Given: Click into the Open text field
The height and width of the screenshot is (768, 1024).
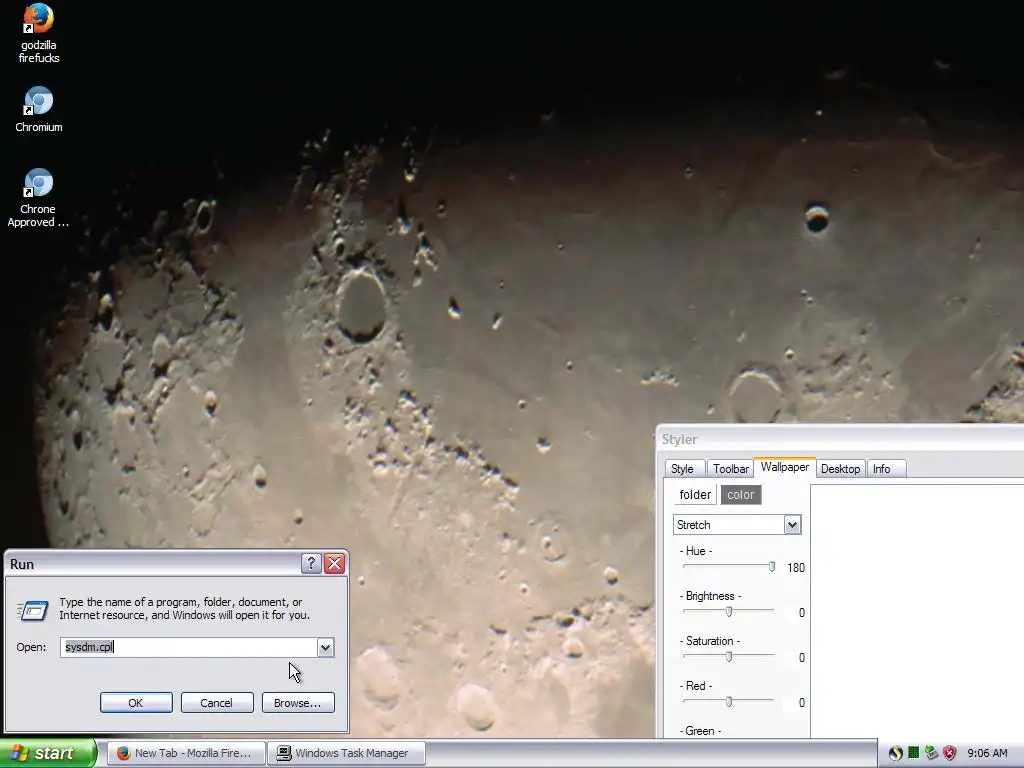Looking at the screenshot, I should pos(189,647).
